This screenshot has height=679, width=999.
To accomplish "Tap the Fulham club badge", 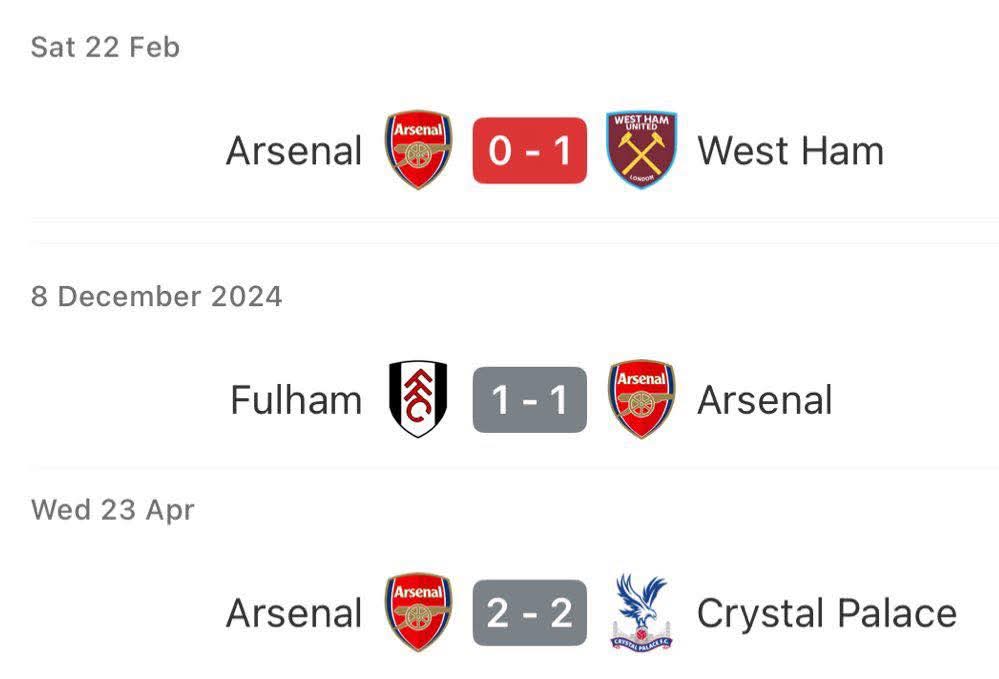I will [x=418, y=400].
